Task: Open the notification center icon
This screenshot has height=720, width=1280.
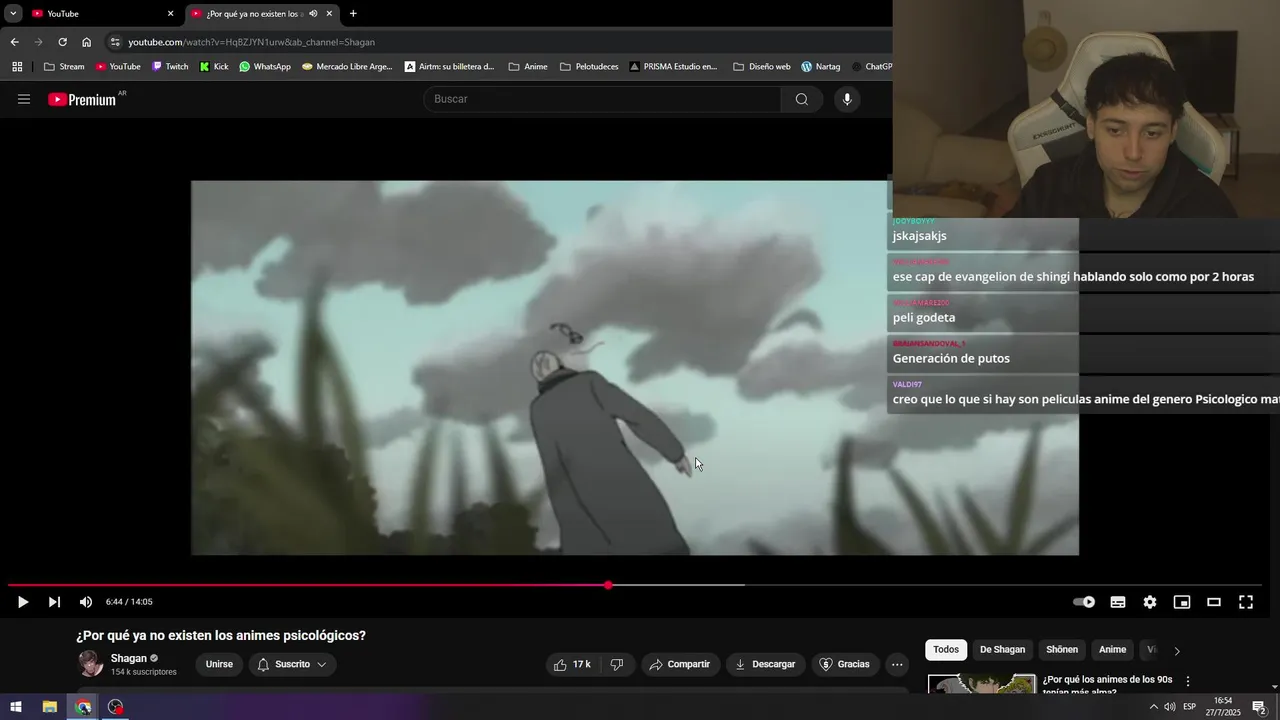Action: (1259, 707)
